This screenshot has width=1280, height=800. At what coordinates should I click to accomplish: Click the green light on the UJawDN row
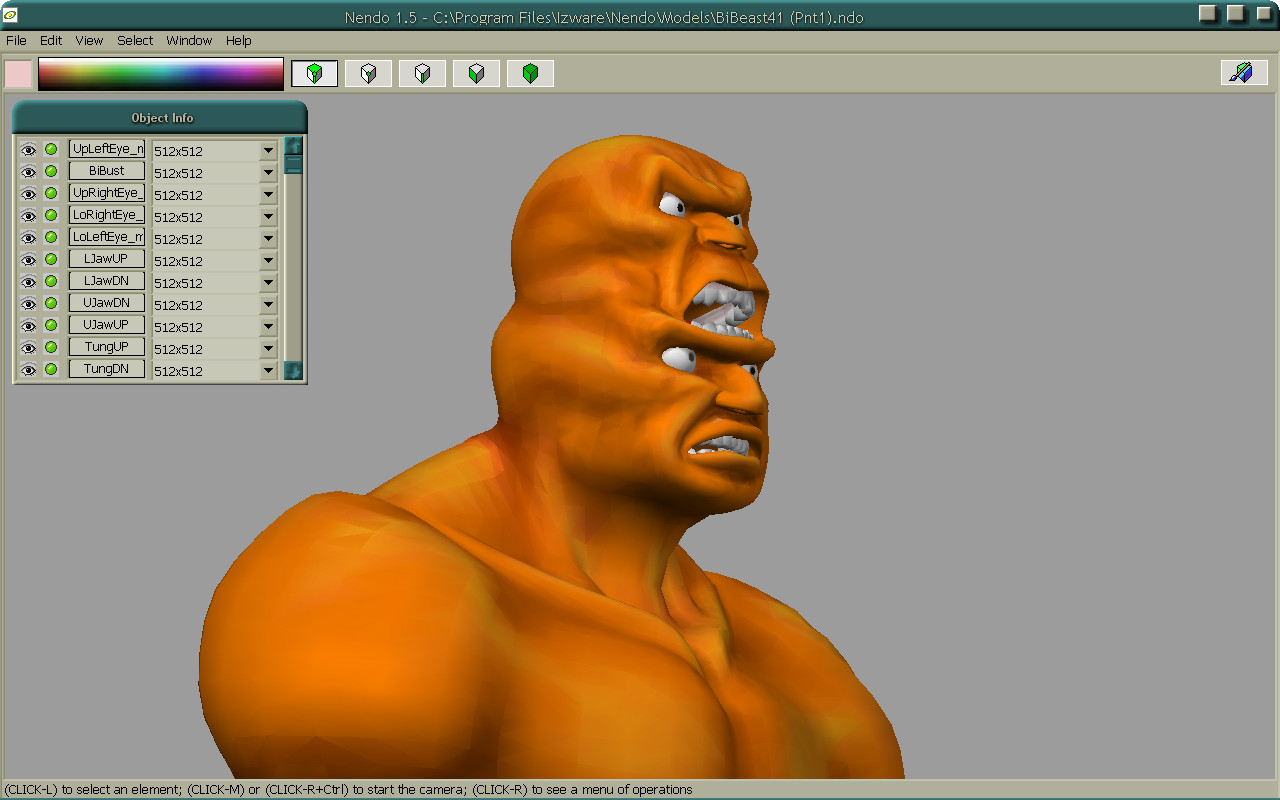[51, 303]
